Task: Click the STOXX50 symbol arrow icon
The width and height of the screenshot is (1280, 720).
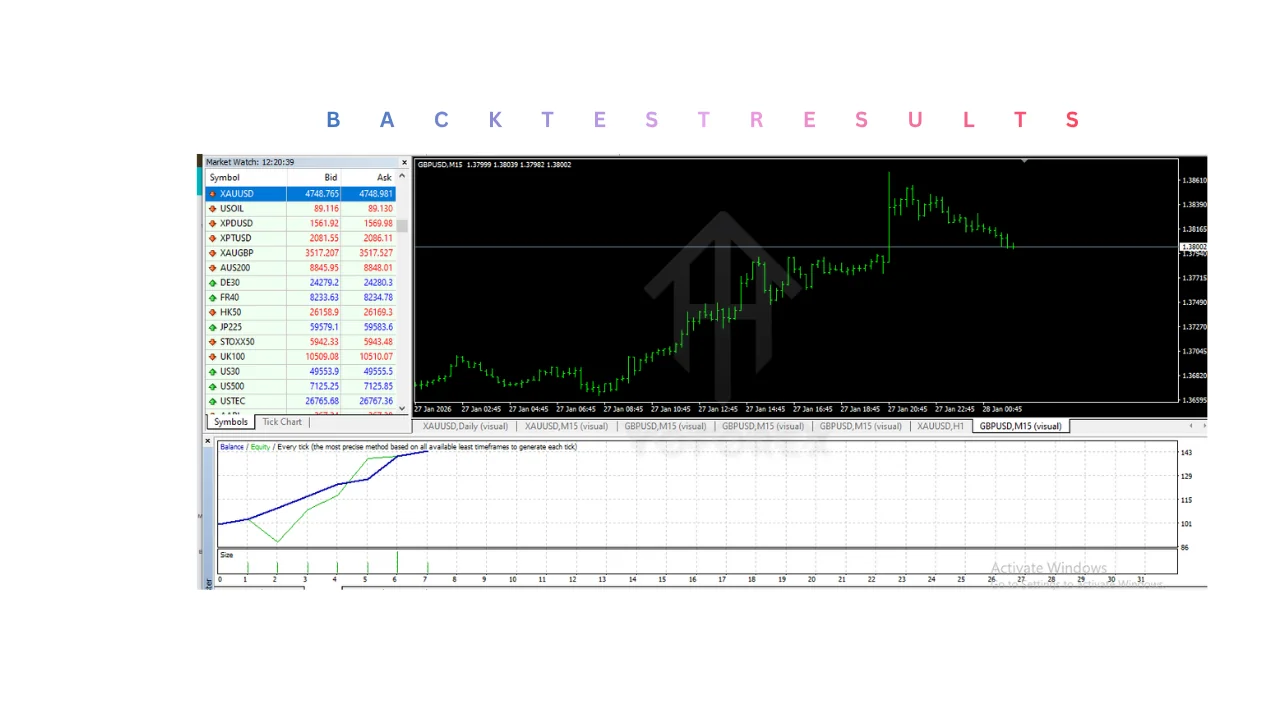Action: 212,342
